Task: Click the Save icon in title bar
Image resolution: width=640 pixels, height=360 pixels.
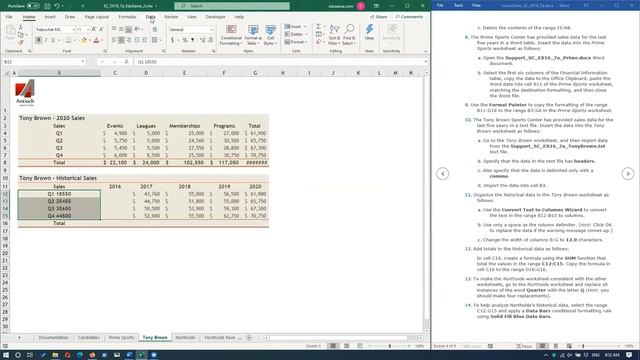Action: click(47, 6)
